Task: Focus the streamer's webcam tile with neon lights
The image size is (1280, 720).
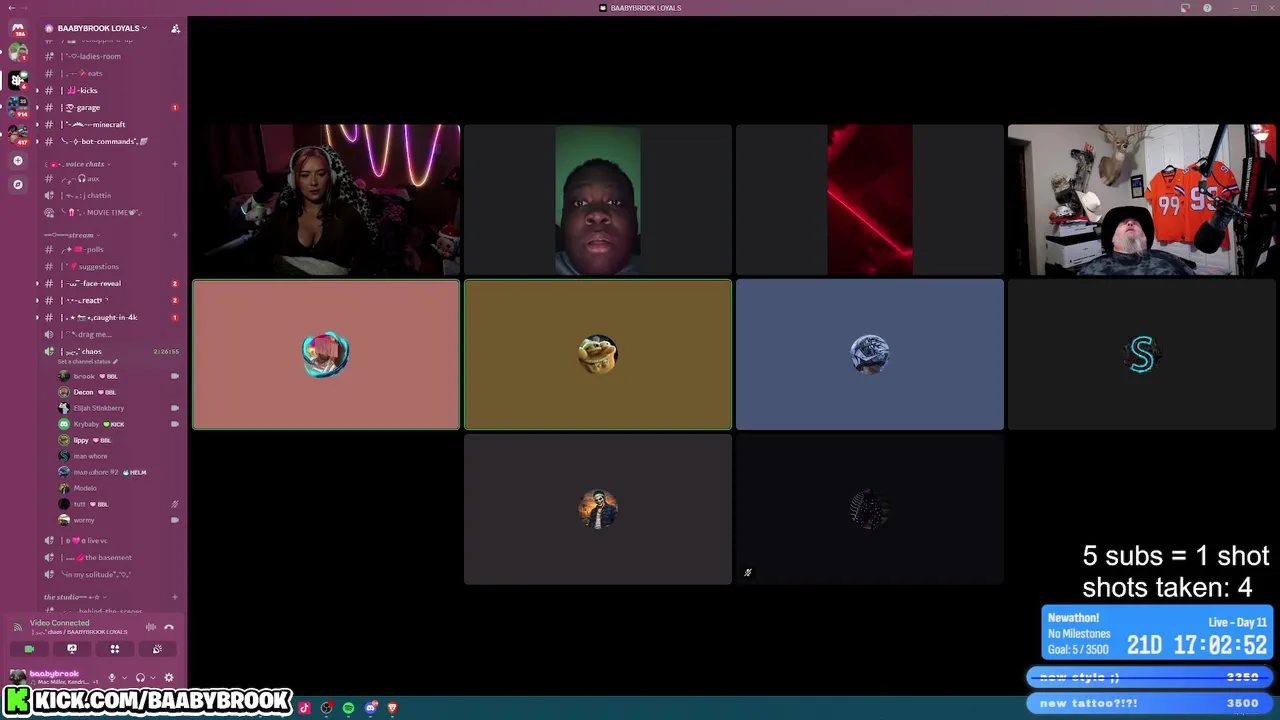Action: (x=326, y=199)
